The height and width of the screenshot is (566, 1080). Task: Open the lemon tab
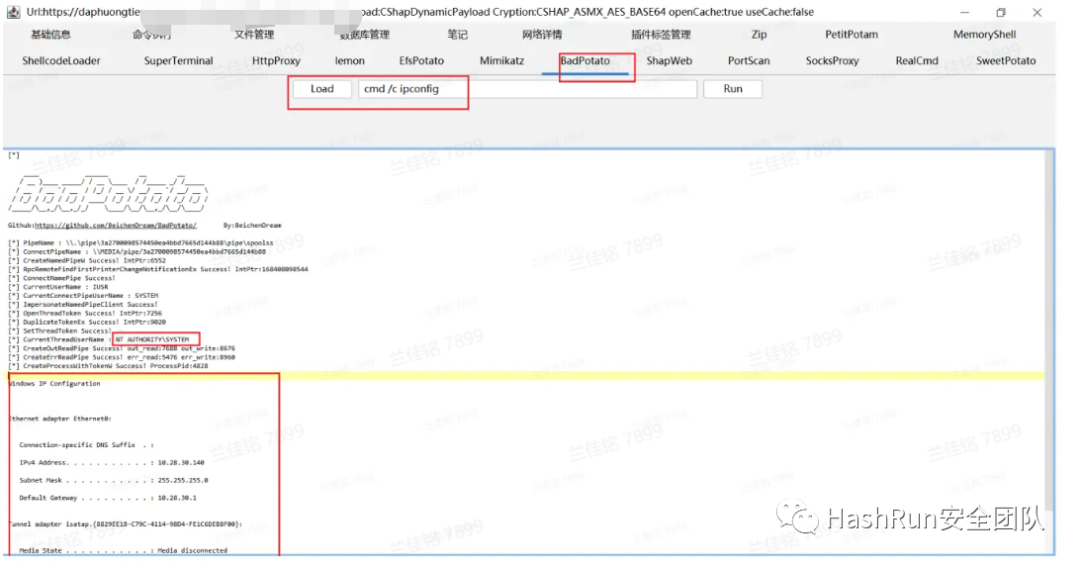350,61
